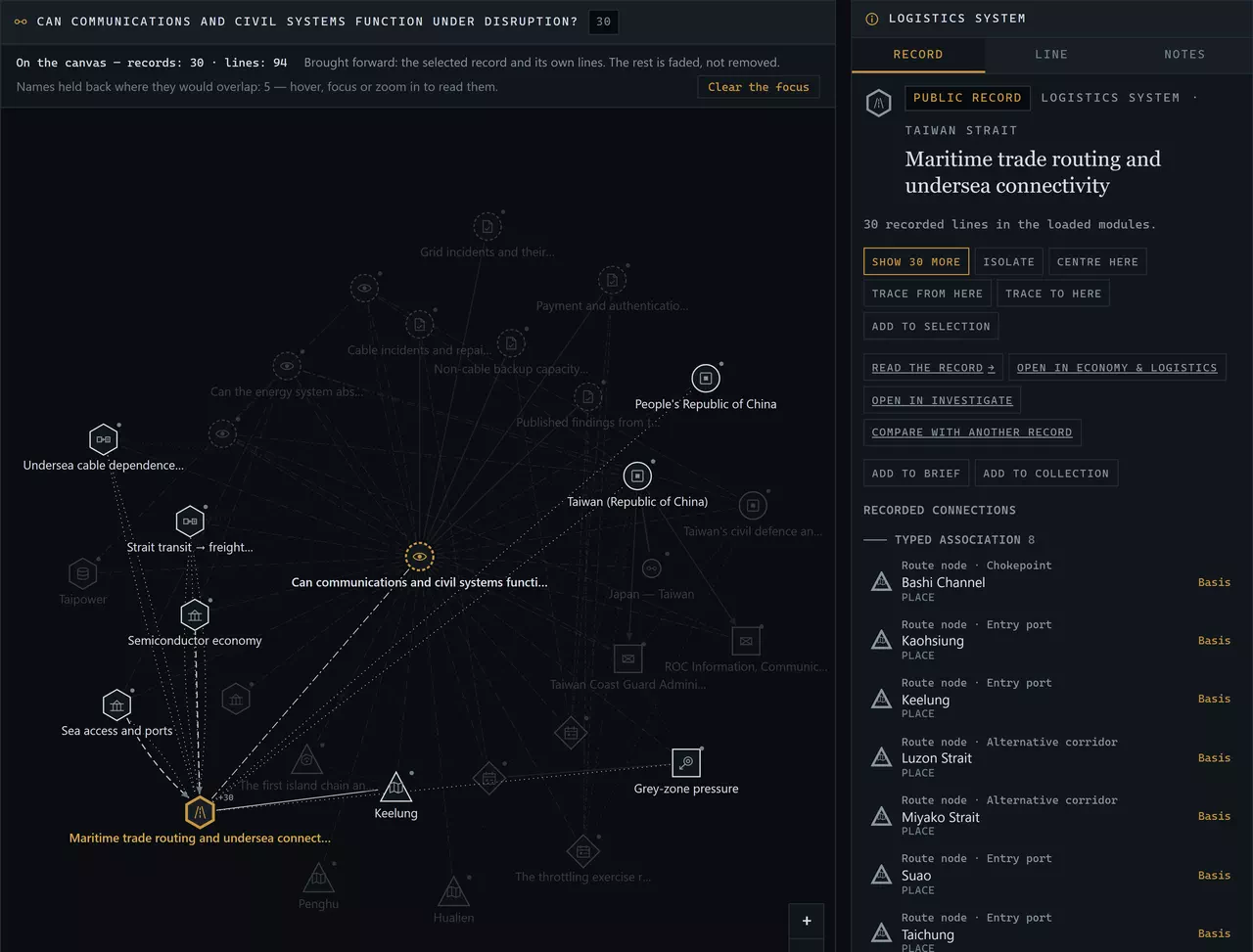Click the central eye question node
Screen dimensions: 1253x952
(x=419, y=557)
